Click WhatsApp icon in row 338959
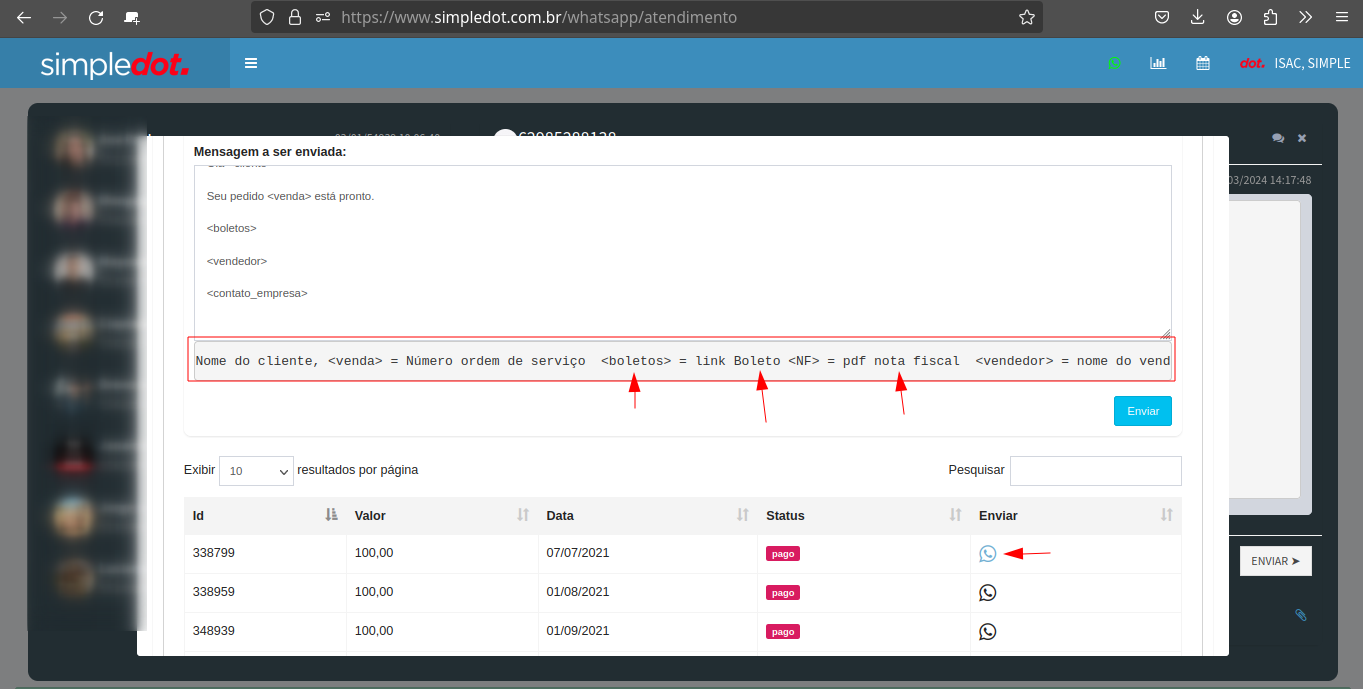This screenshot has width=1363, height=689. click(x=987, y=592)
